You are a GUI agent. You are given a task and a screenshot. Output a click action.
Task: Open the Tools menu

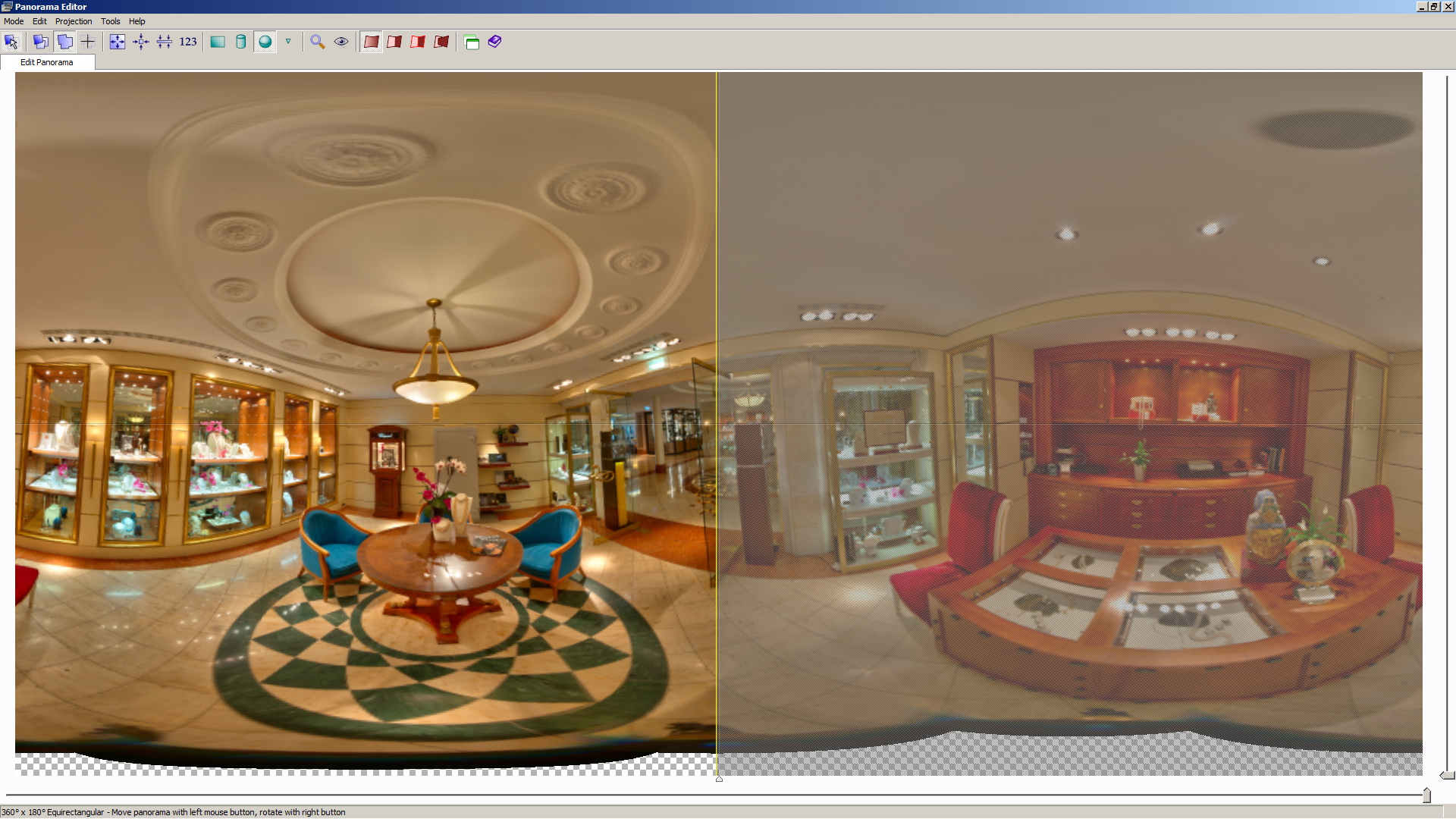point(111,21)
